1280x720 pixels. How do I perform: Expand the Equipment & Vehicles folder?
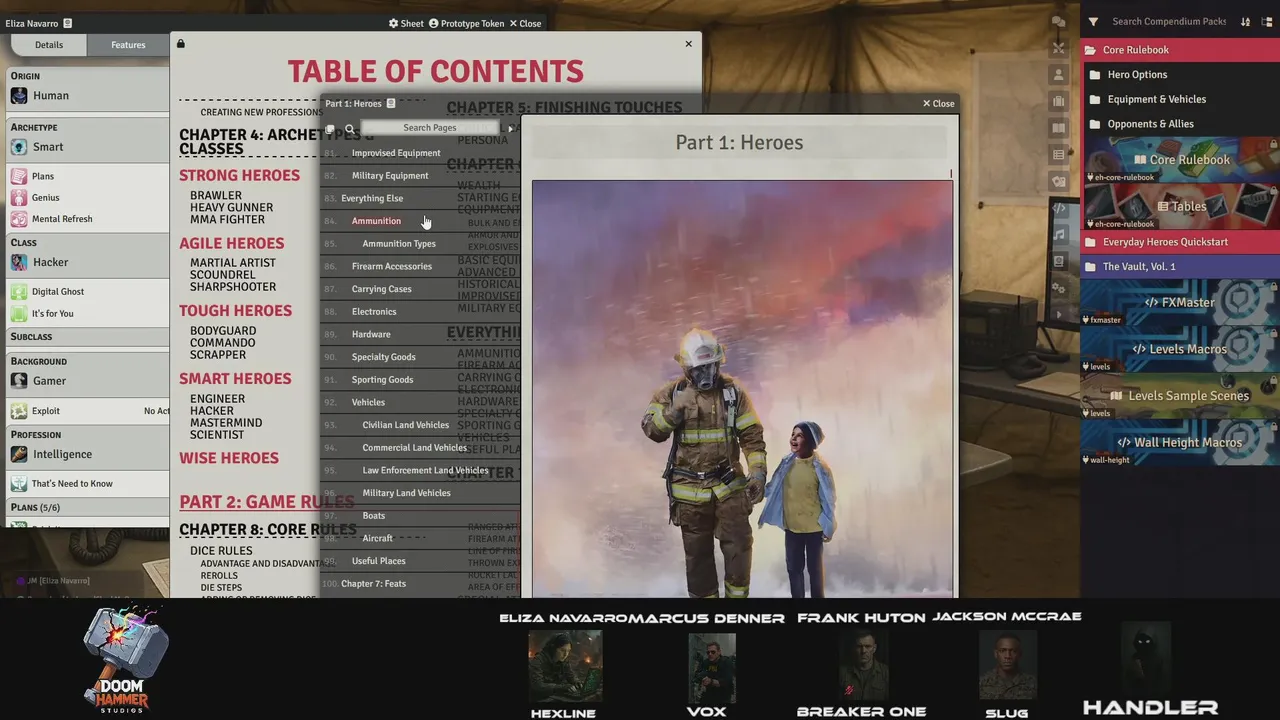pyautogui.click(x=1180, y=99)
